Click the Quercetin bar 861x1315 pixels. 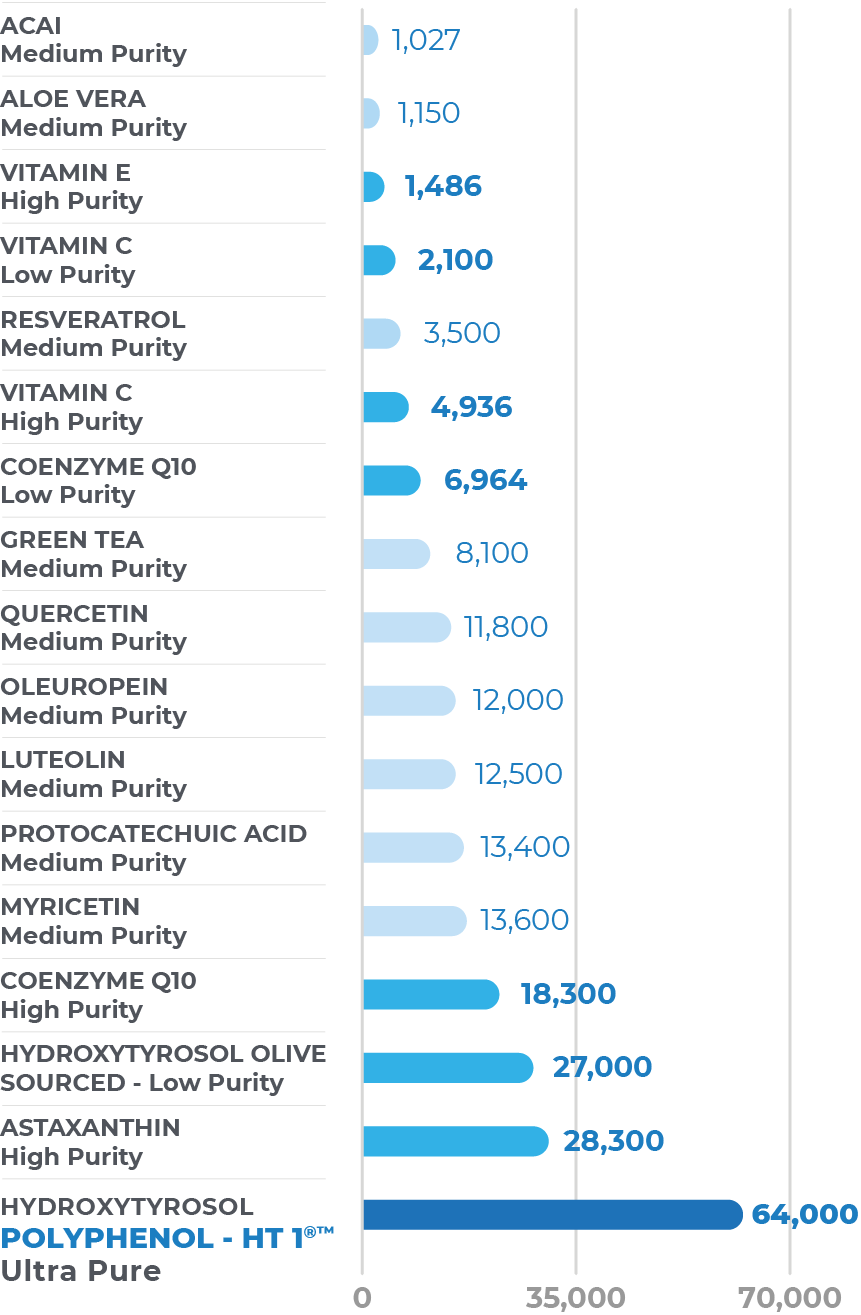(406, 627)
